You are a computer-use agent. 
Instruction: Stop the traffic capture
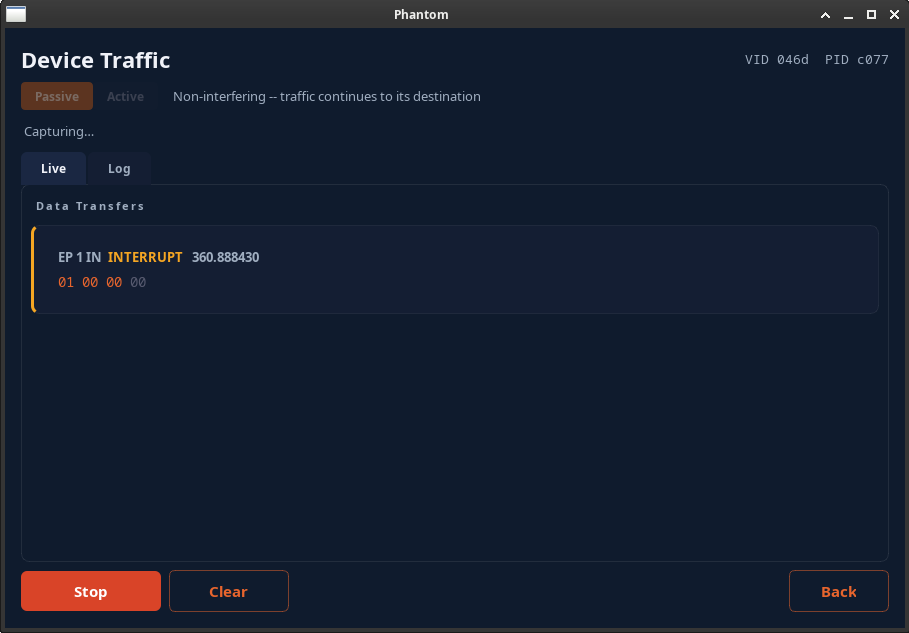(x=91, y=591)
